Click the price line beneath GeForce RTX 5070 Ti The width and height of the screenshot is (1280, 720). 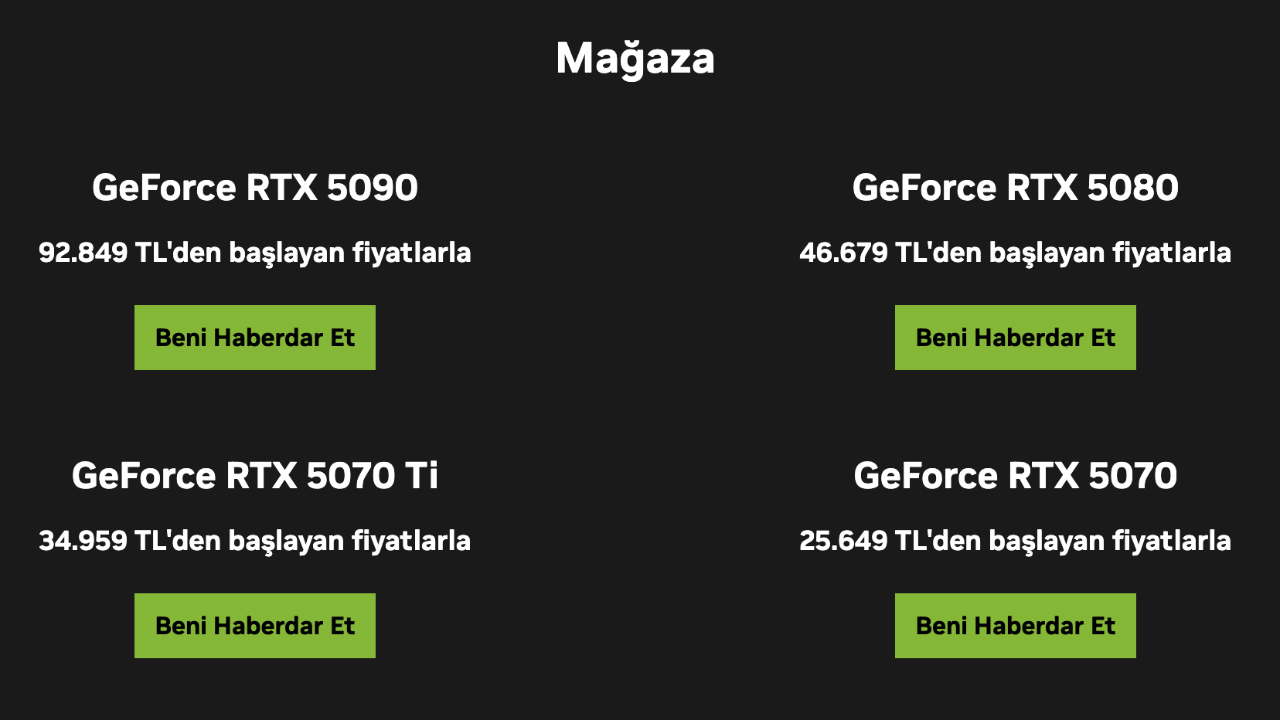tap(255, 541)
